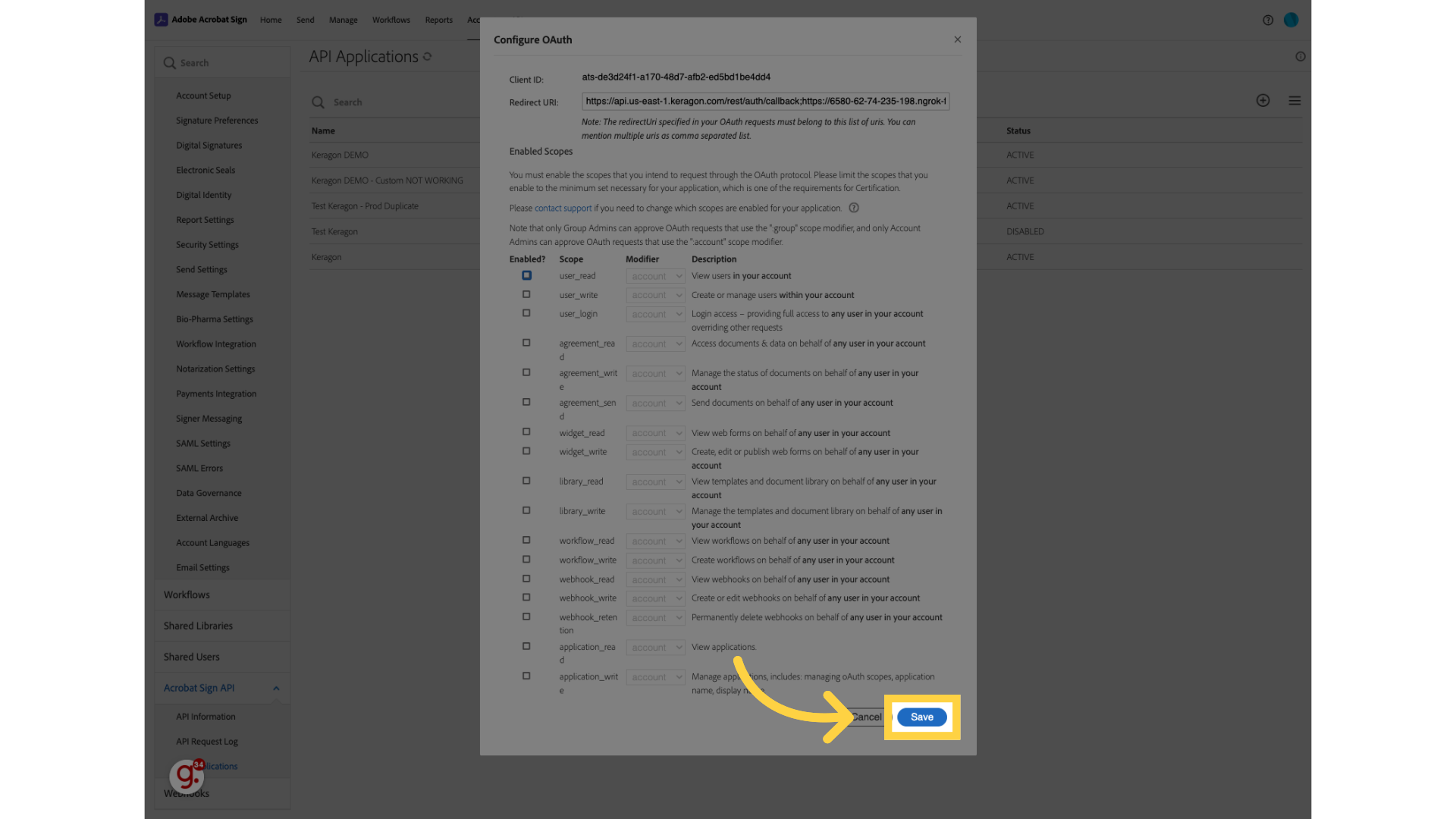Save the OAuth configuration
This screenshot has width=1456, height=819.
coord(922,717)
